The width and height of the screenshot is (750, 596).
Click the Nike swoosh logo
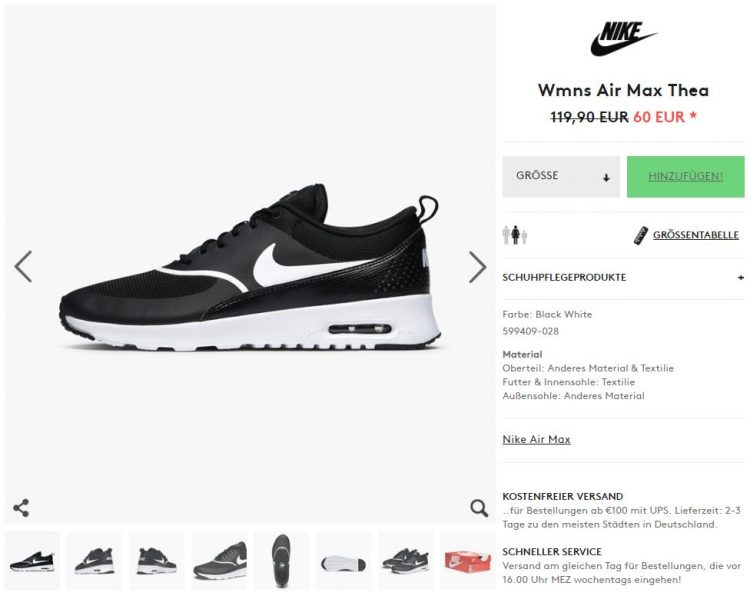[x=623, y=39]
